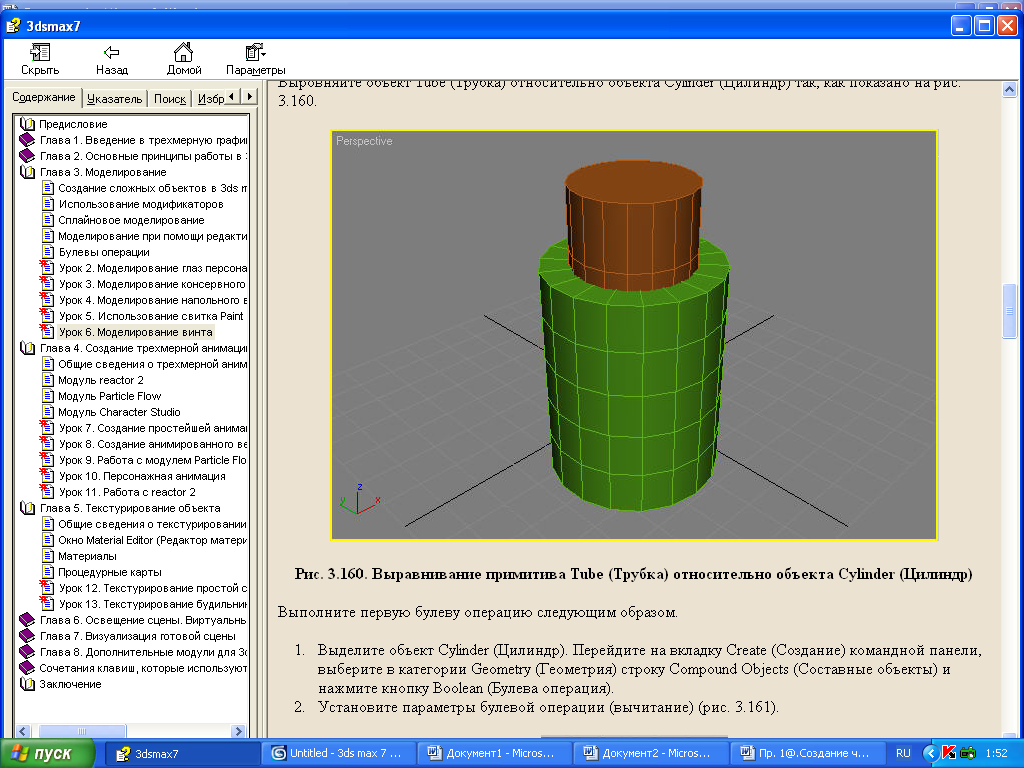Switch to Документ1 Word taskbar button

pos(494,753)
